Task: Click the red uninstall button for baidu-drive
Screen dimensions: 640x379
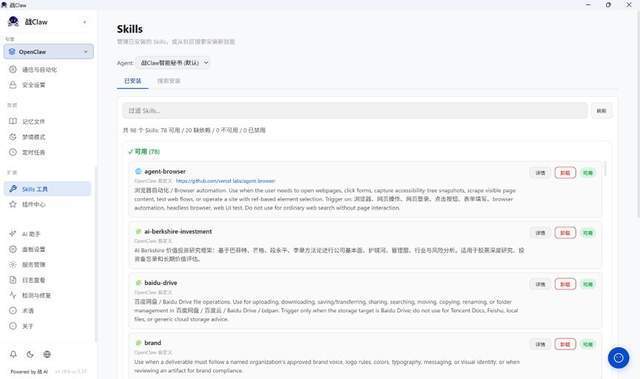Action: (x=565, y=284)
